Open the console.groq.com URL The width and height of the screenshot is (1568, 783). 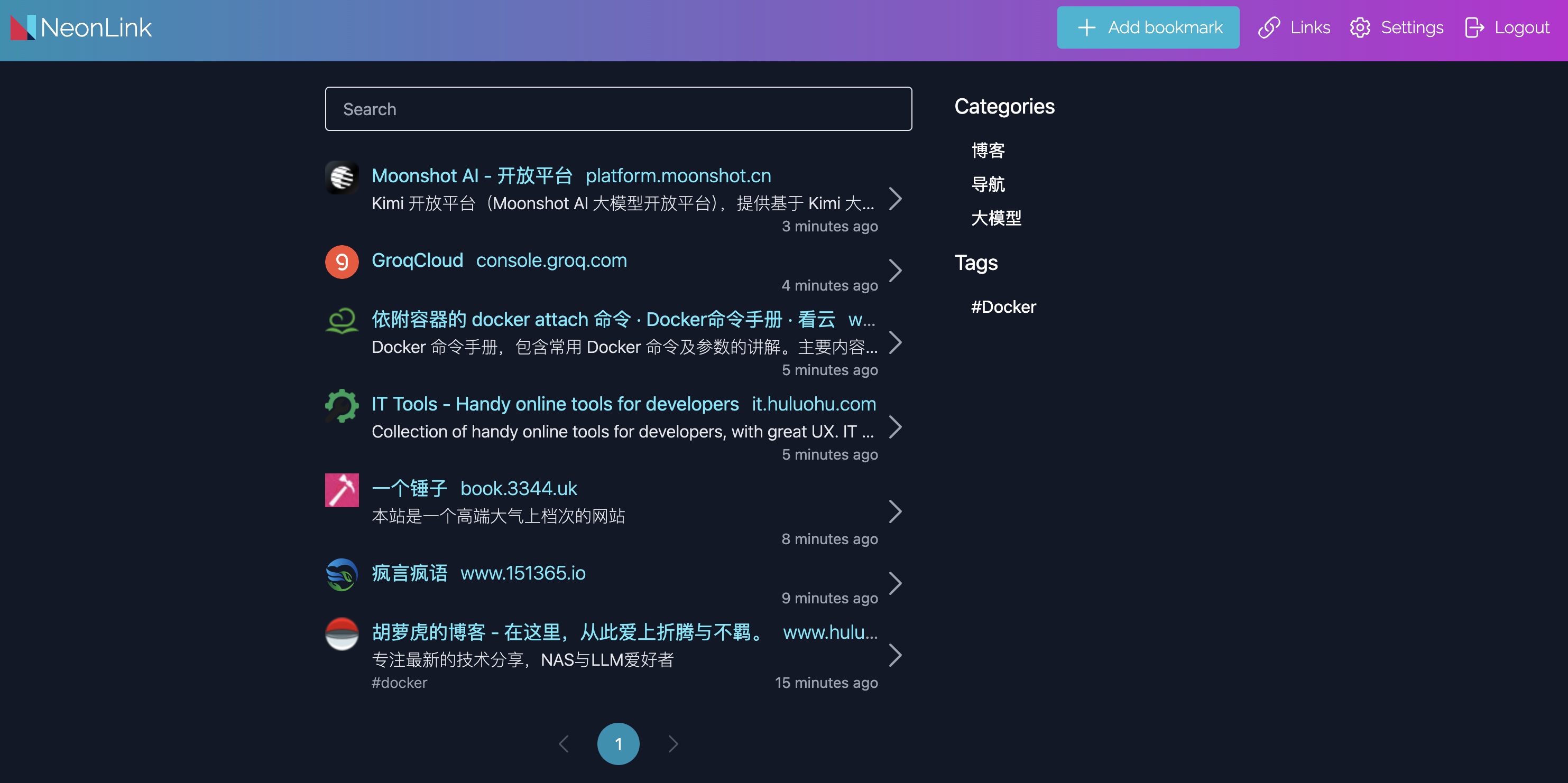pos(551,260)
